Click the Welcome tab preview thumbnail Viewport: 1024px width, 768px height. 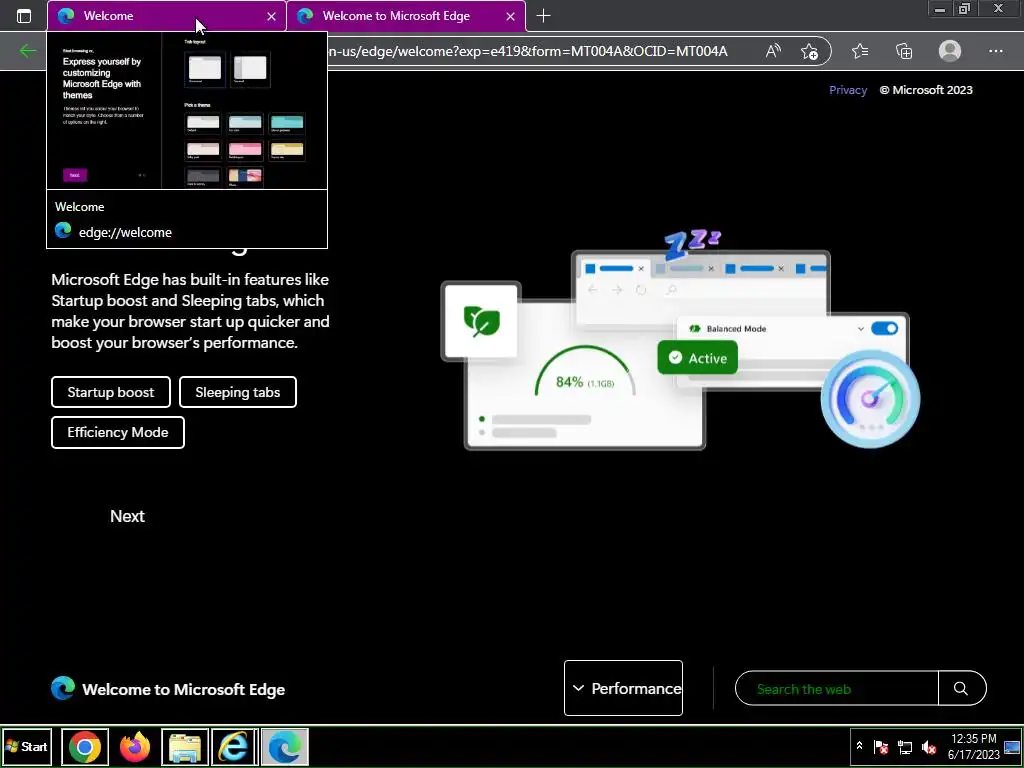coord(187,111)
